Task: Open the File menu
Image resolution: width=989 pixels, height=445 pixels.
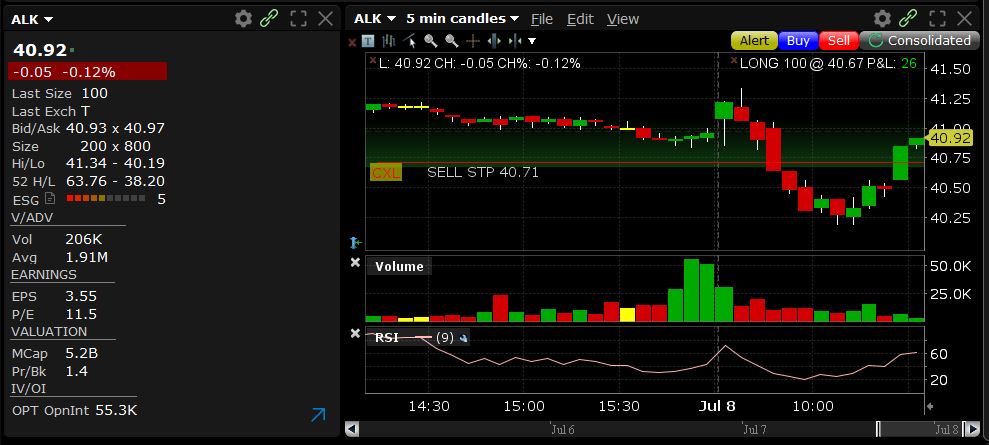Action: [x=542, y=20]
